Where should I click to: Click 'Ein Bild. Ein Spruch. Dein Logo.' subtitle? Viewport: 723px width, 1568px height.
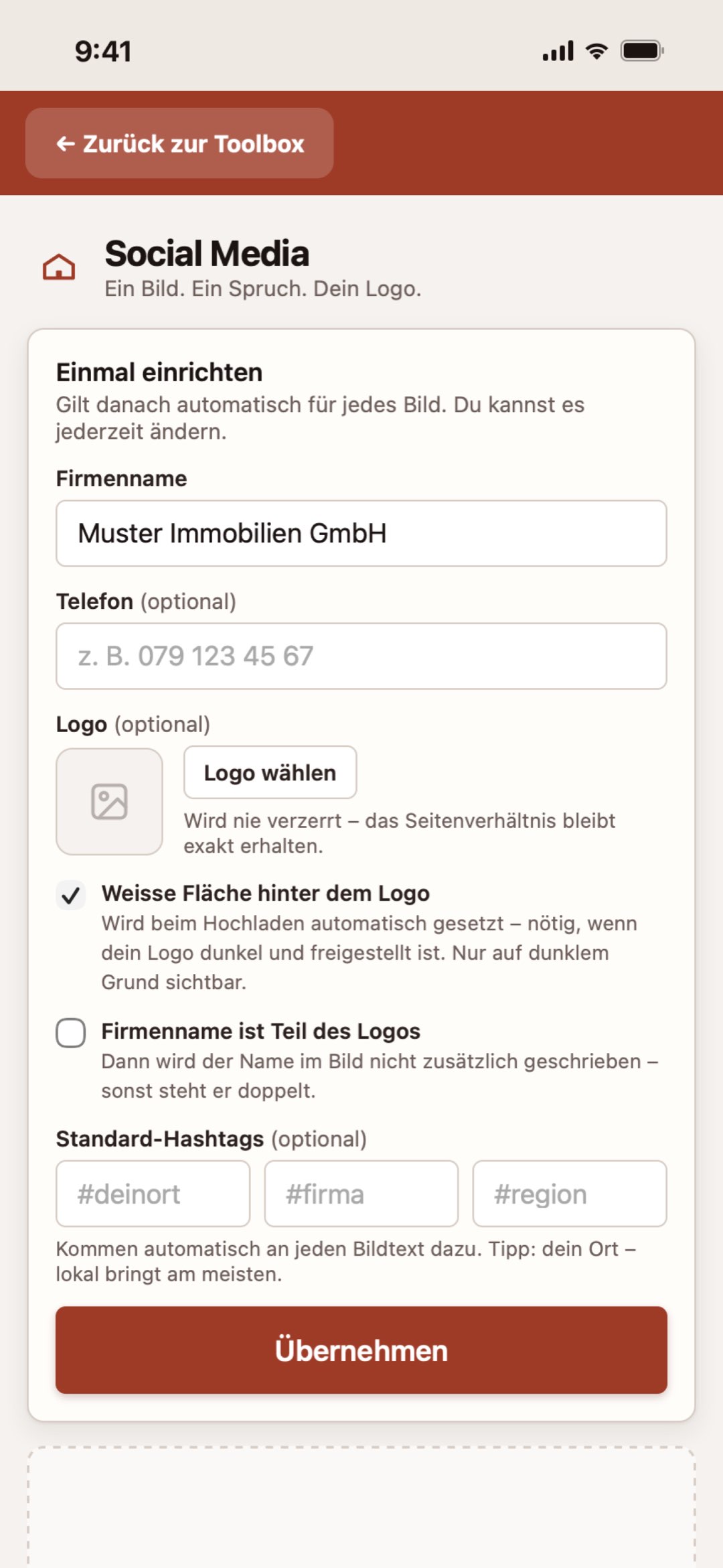[x=263, y=289]
